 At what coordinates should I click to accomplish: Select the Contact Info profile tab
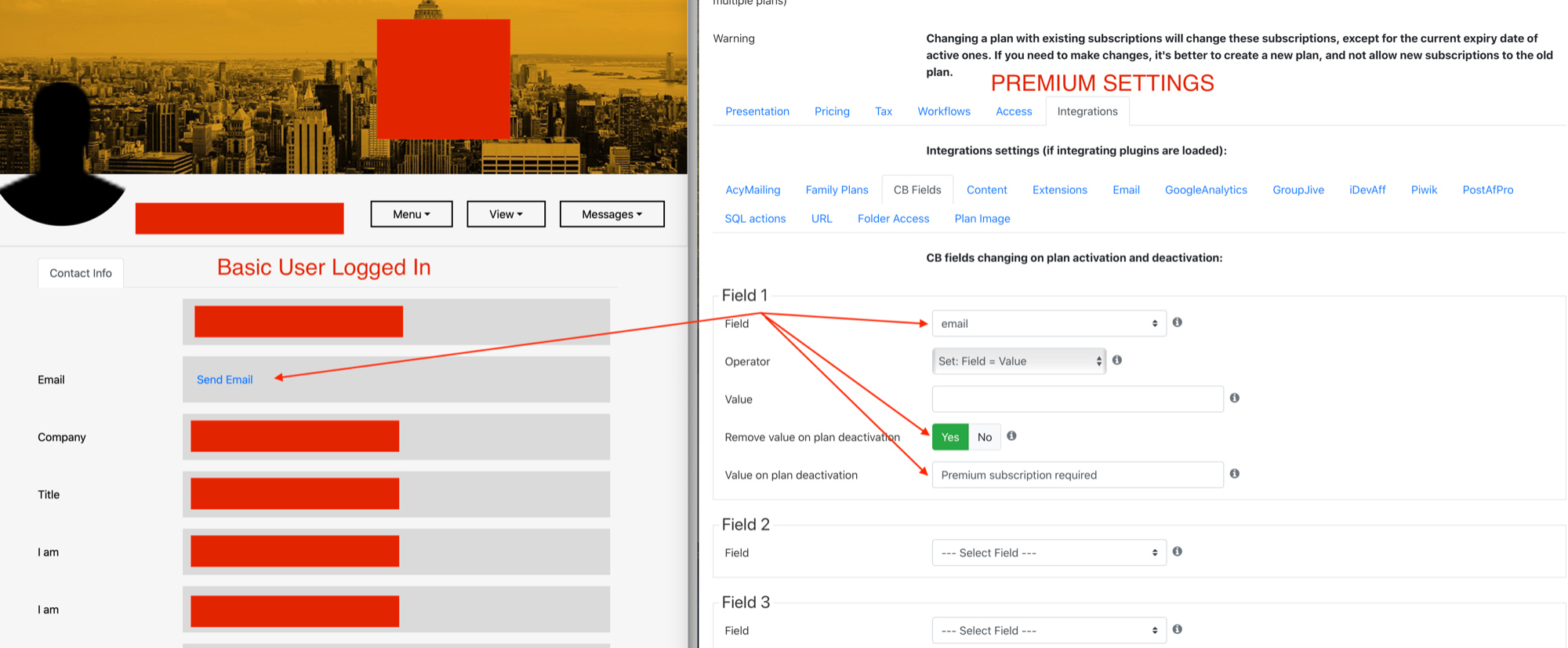point(81,273)
